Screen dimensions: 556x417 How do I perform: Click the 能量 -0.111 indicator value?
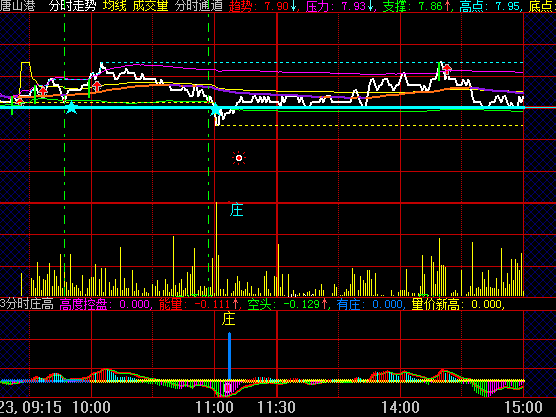point(199,304)
